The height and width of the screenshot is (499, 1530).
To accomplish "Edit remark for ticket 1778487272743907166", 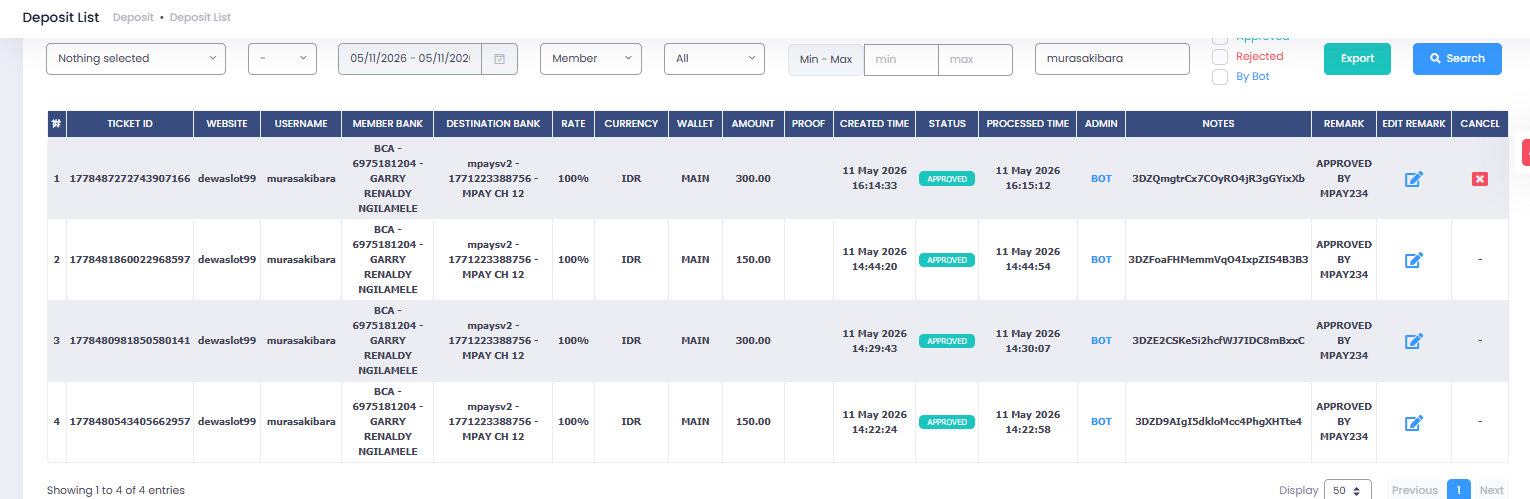I will coord(1414,179).
